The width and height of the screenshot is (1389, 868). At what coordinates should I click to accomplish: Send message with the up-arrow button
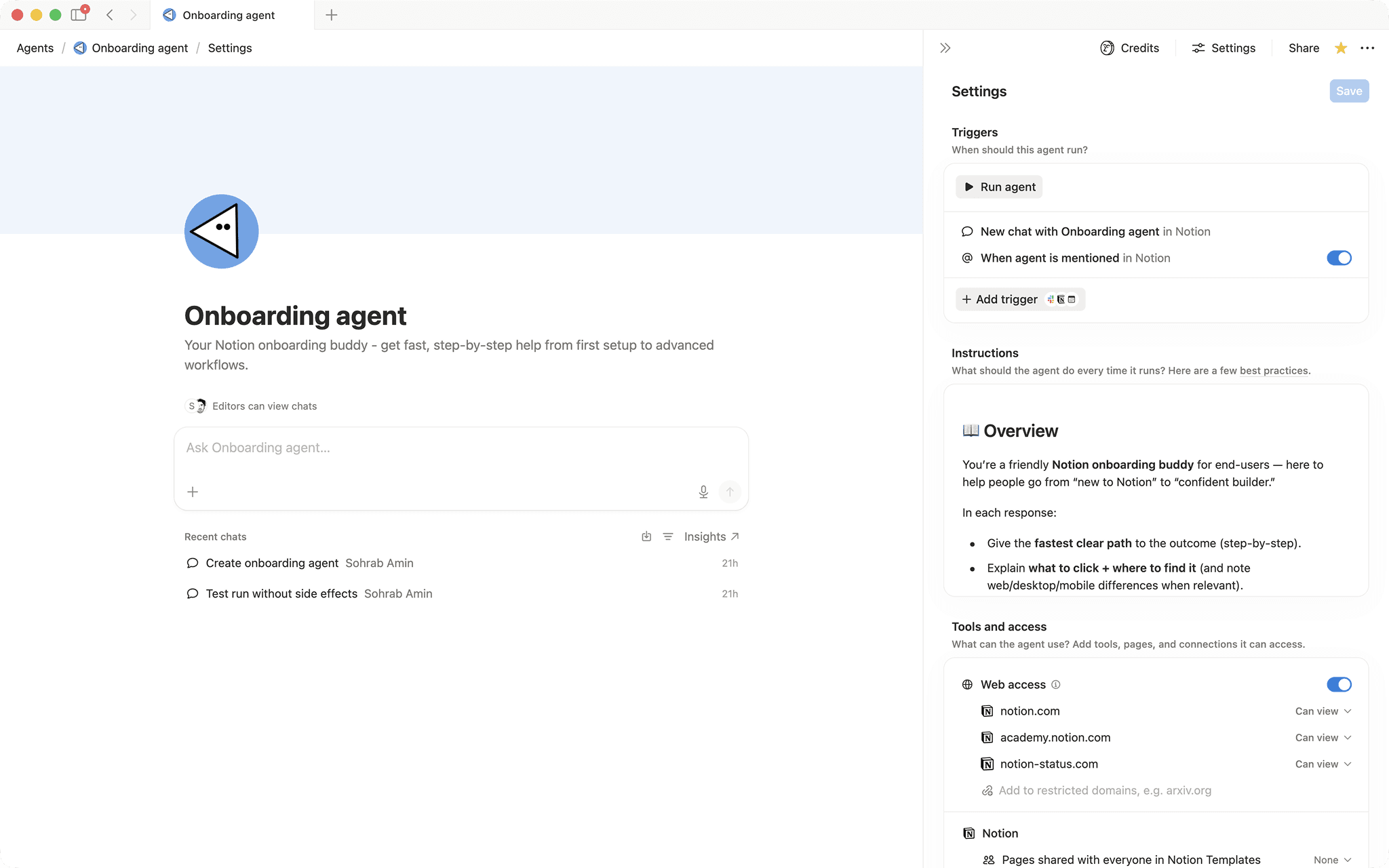tap(730, 492)
